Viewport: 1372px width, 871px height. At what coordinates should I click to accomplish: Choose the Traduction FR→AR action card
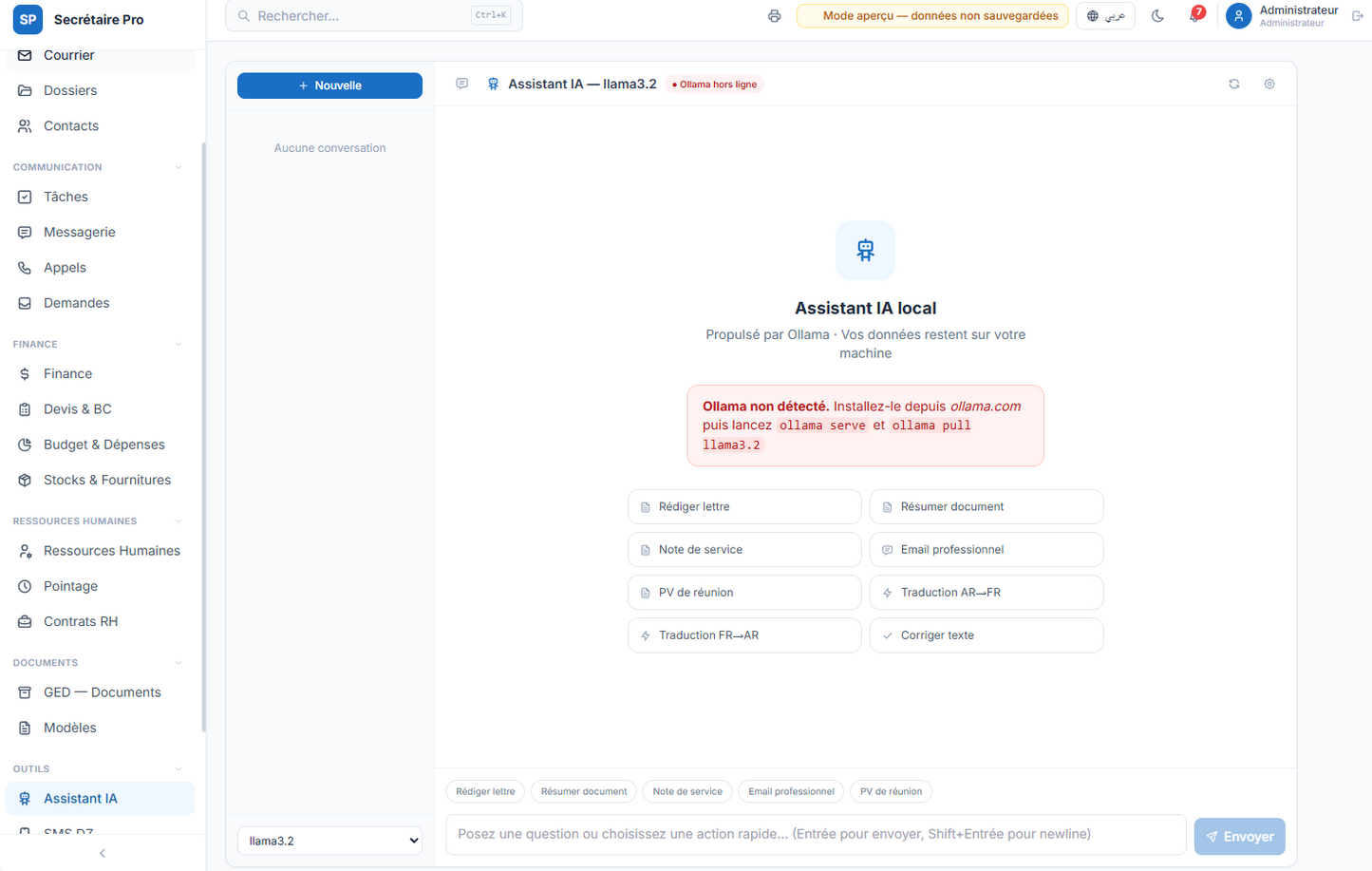tap(744, 635)
